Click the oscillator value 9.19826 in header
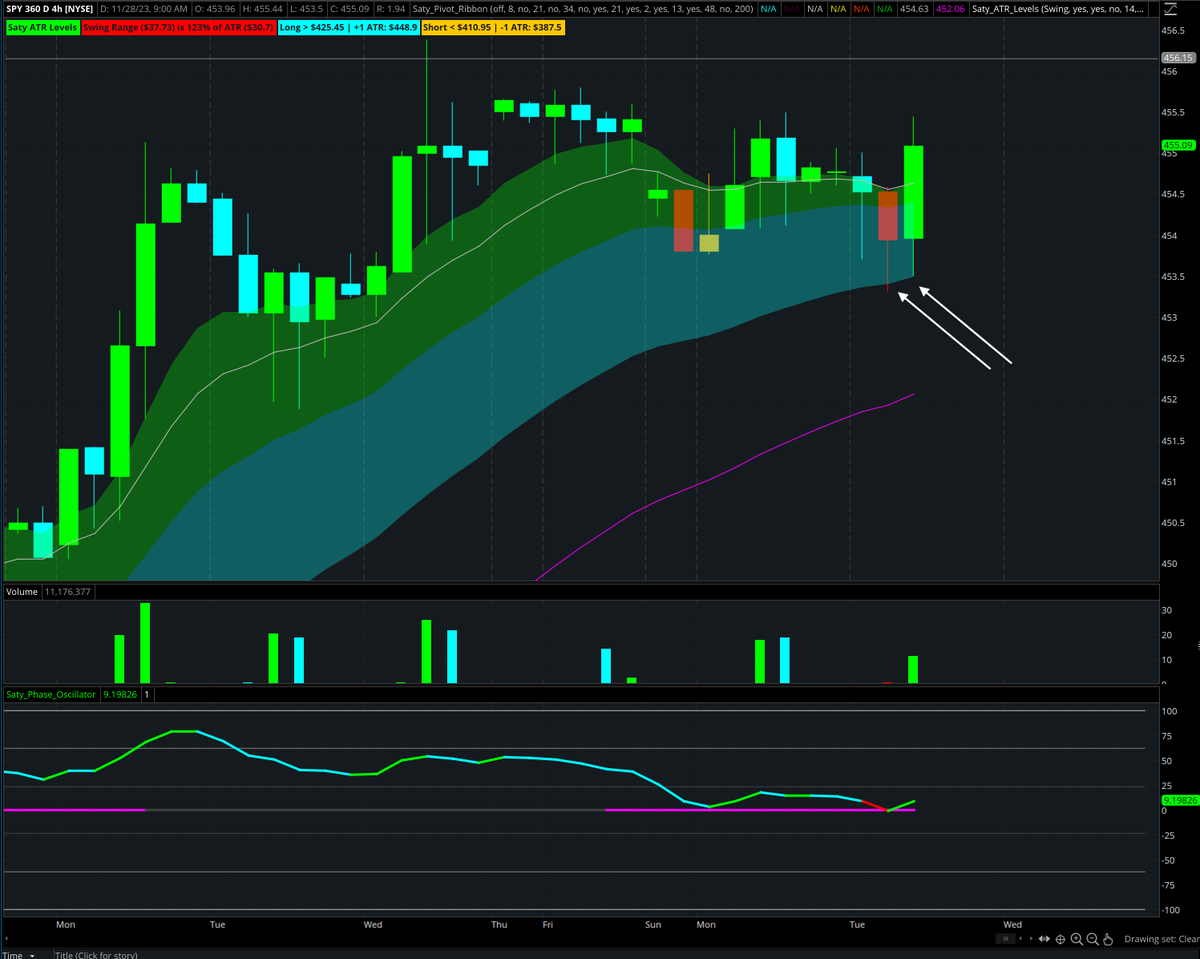This screenshot has width=1200, height=959. [119, 693]
